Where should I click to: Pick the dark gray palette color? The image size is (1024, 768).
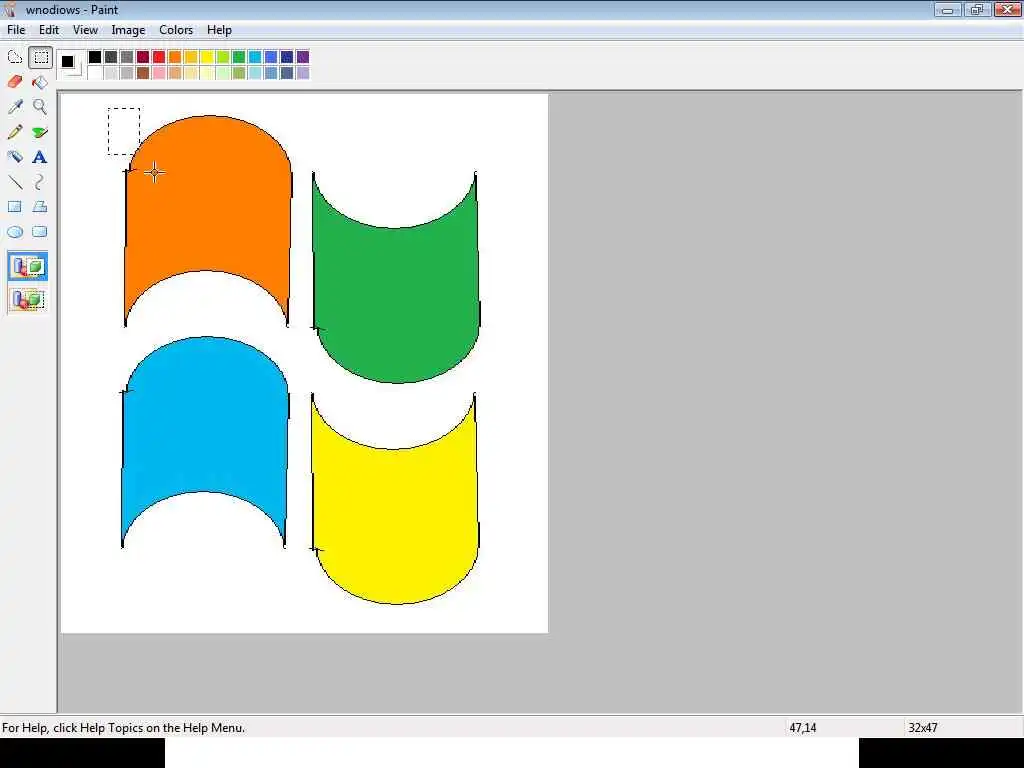coord(111,57)
